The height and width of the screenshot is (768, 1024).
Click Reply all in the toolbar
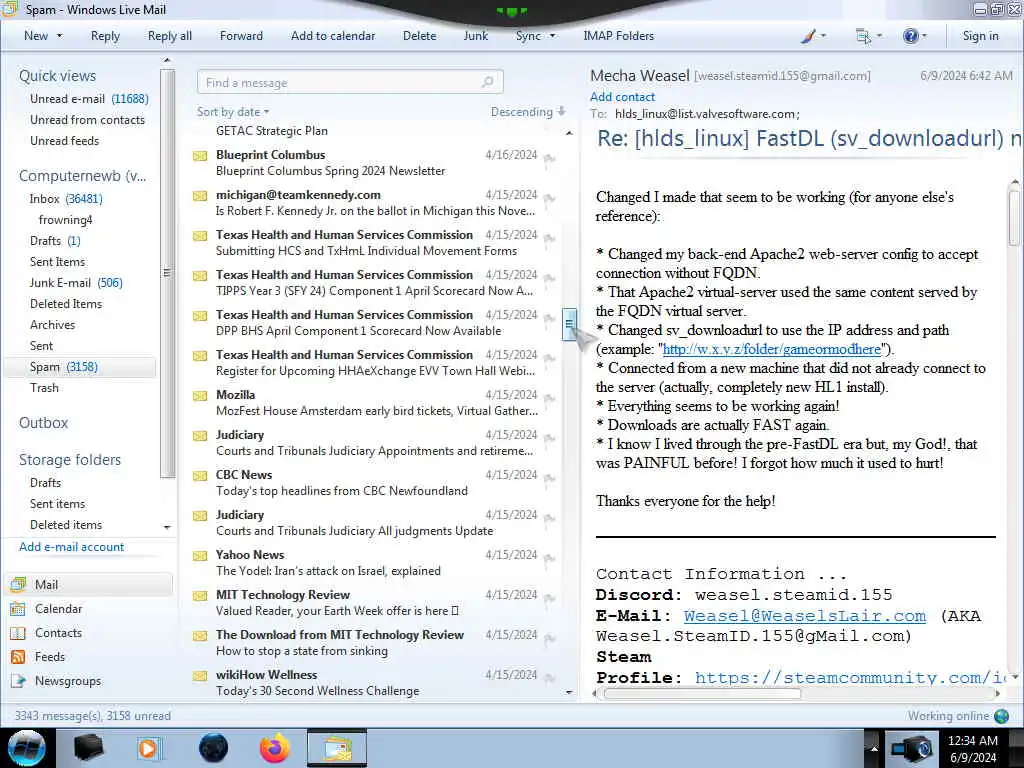170,36
